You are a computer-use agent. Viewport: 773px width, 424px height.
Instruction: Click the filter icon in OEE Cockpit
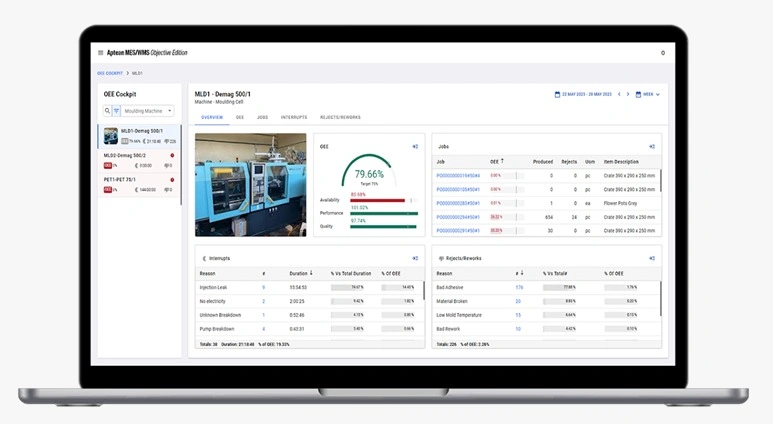tap(116, 111)
